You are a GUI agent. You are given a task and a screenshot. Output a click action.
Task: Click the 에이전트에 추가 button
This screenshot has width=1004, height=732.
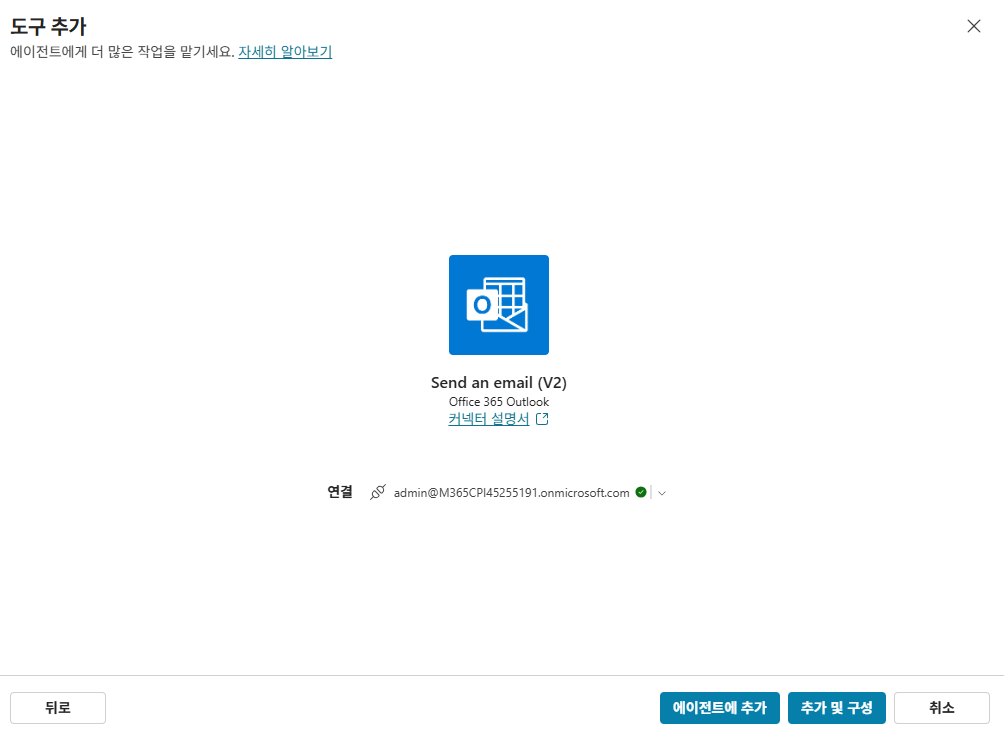coord(720,708)
